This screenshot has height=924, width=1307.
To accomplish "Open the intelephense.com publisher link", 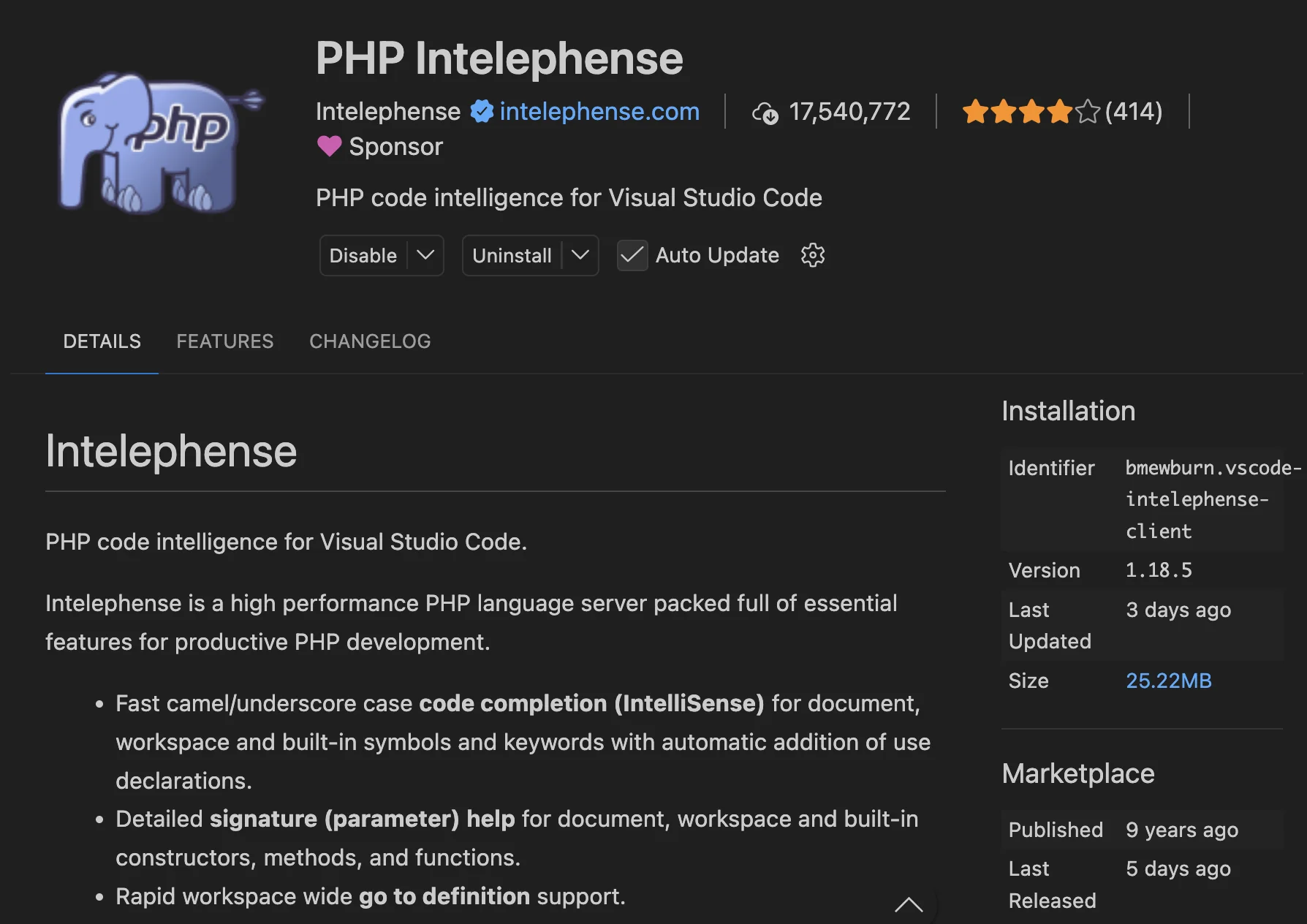I will coord(599,111).
